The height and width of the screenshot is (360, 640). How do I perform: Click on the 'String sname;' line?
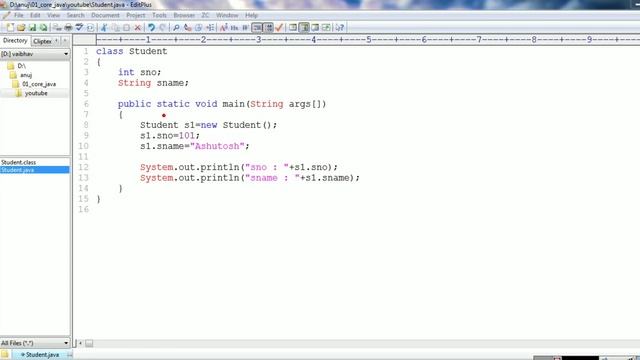click(153, 83)
